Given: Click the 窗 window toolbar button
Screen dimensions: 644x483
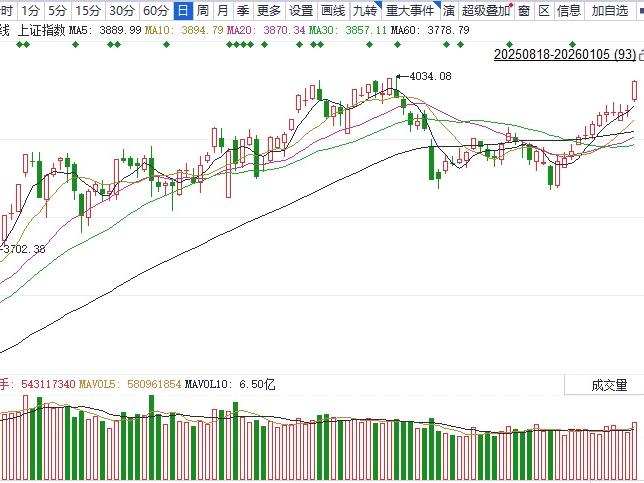Looking at the screenshot, I should 523,11.
